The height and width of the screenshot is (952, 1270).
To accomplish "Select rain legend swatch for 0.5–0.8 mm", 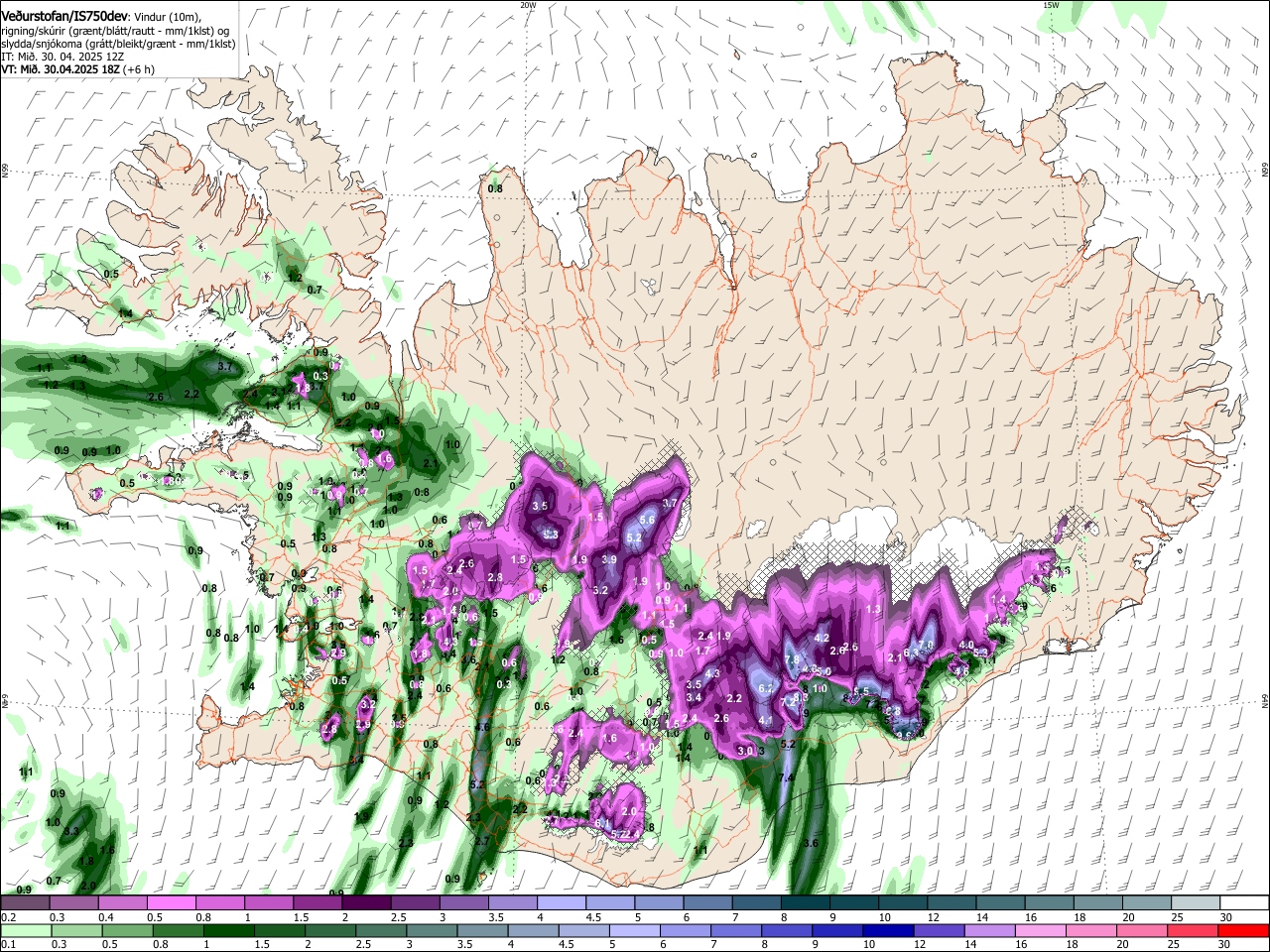I will (x=127, y=930).
